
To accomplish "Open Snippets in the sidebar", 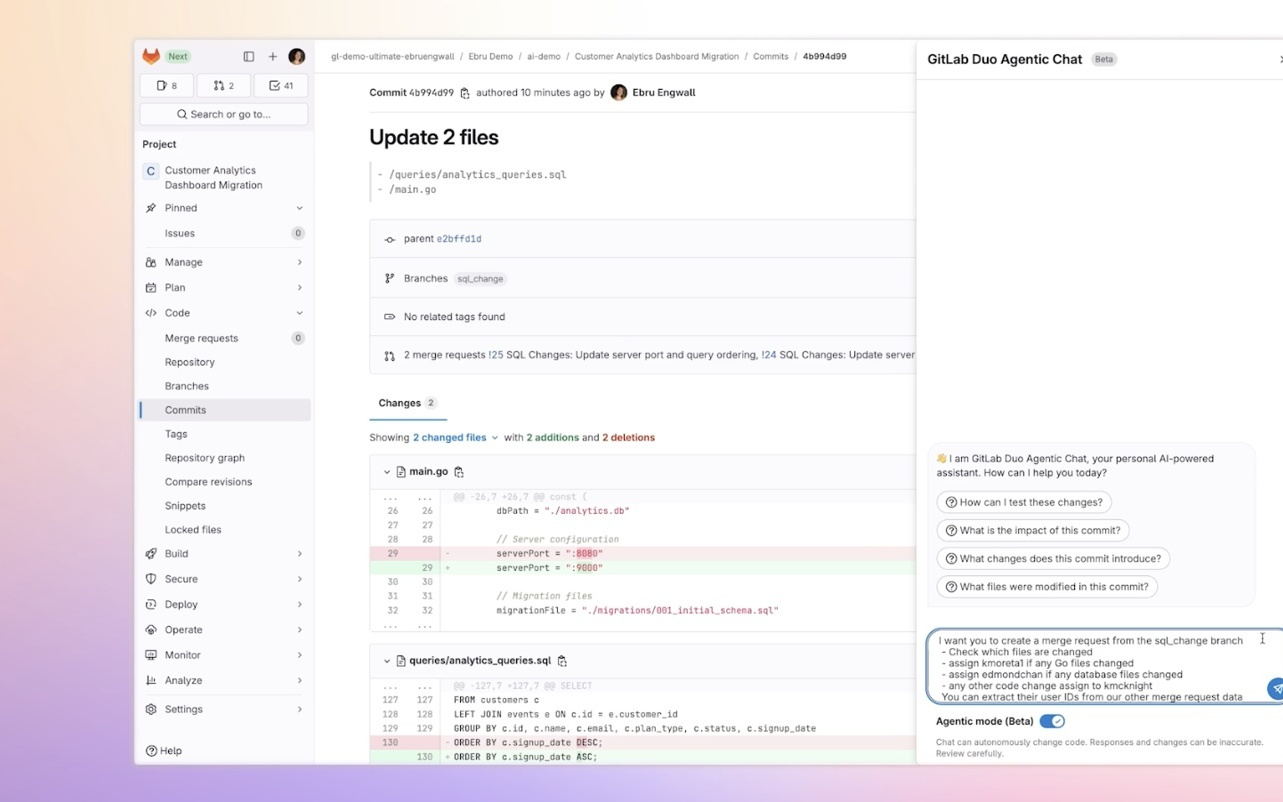I will tap(224, 506).
